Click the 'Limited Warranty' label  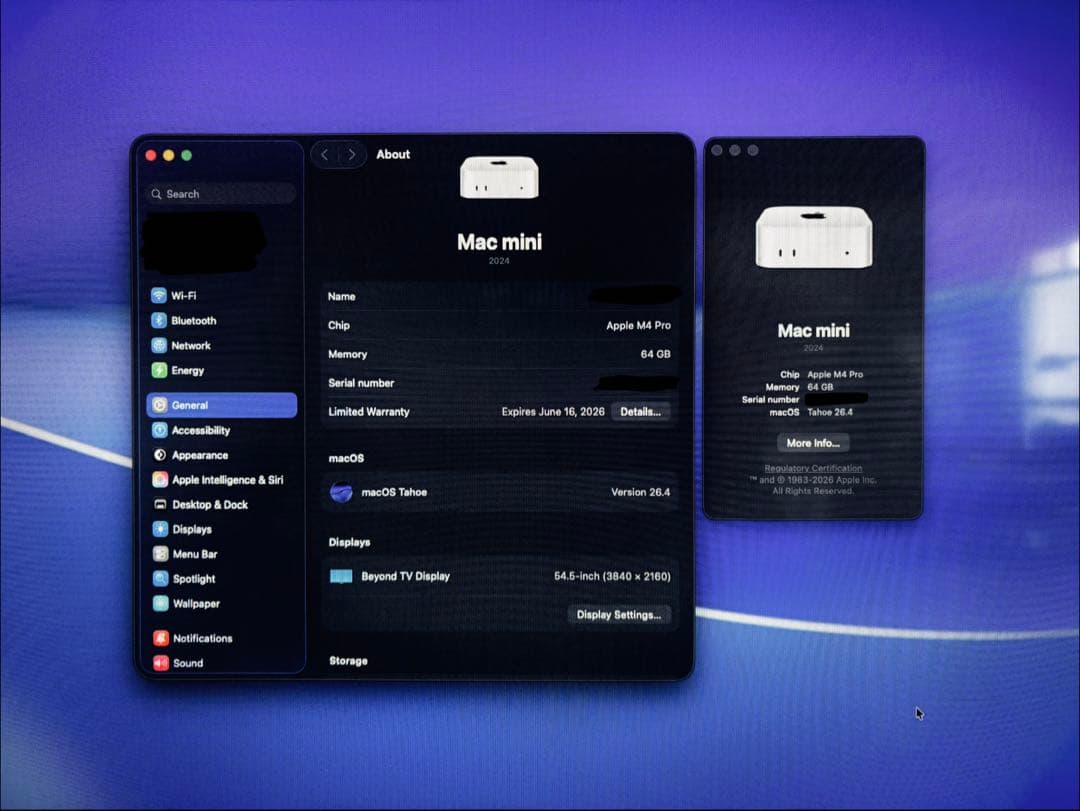pyautogui.click(x=368, y=411)
